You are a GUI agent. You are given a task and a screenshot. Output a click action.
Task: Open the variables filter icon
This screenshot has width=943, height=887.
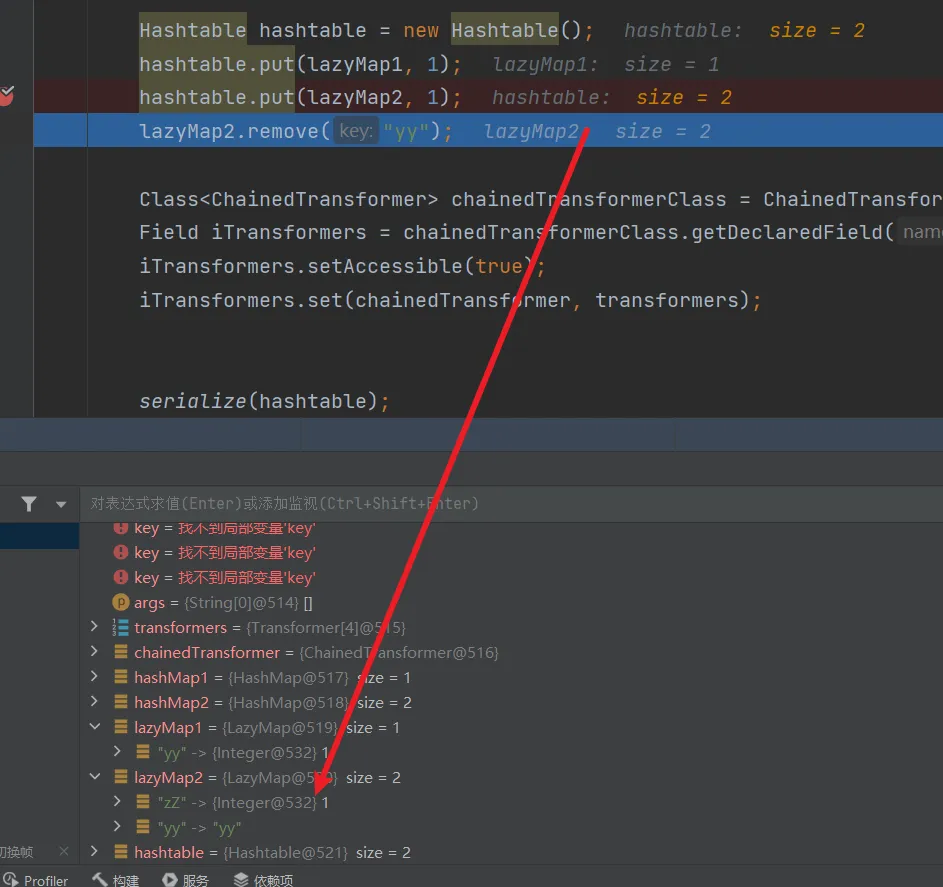point(29,504)
